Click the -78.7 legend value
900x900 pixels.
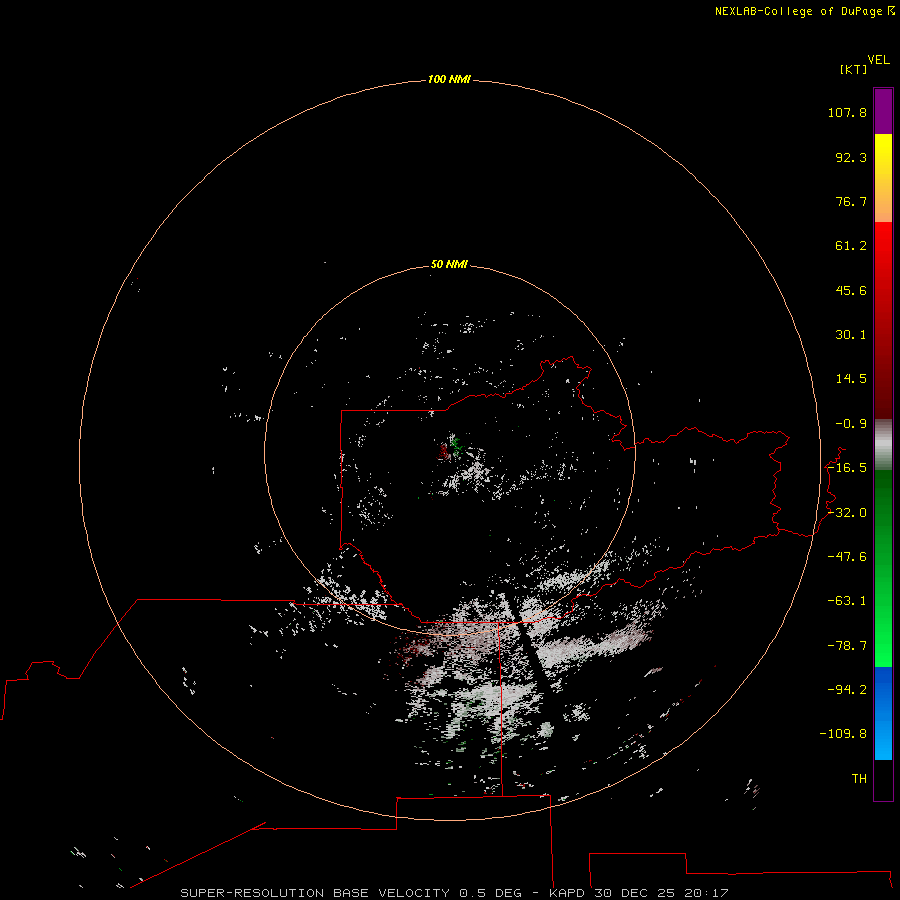pos(847,646)
